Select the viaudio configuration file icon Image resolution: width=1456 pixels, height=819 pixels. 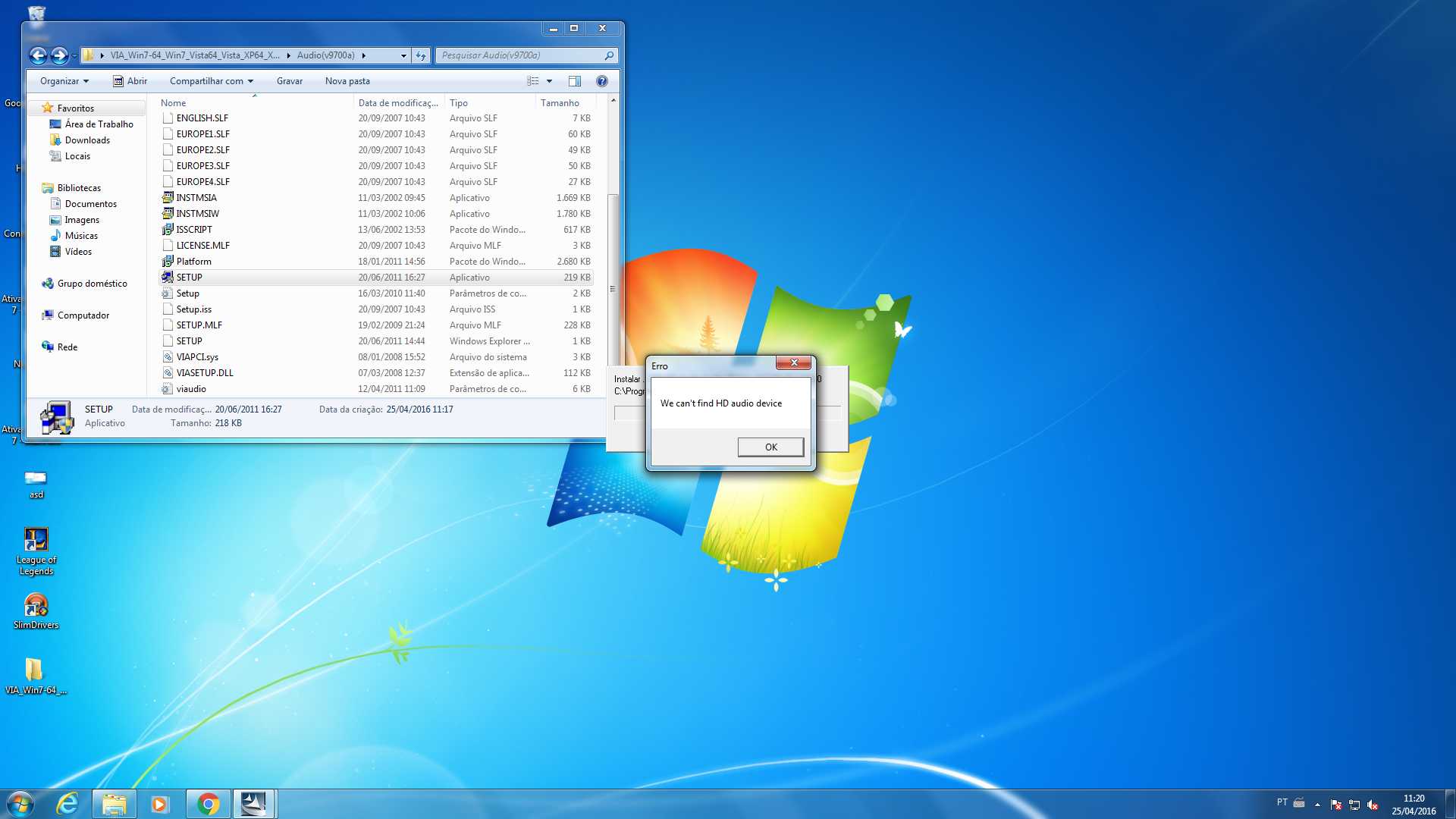168,389
